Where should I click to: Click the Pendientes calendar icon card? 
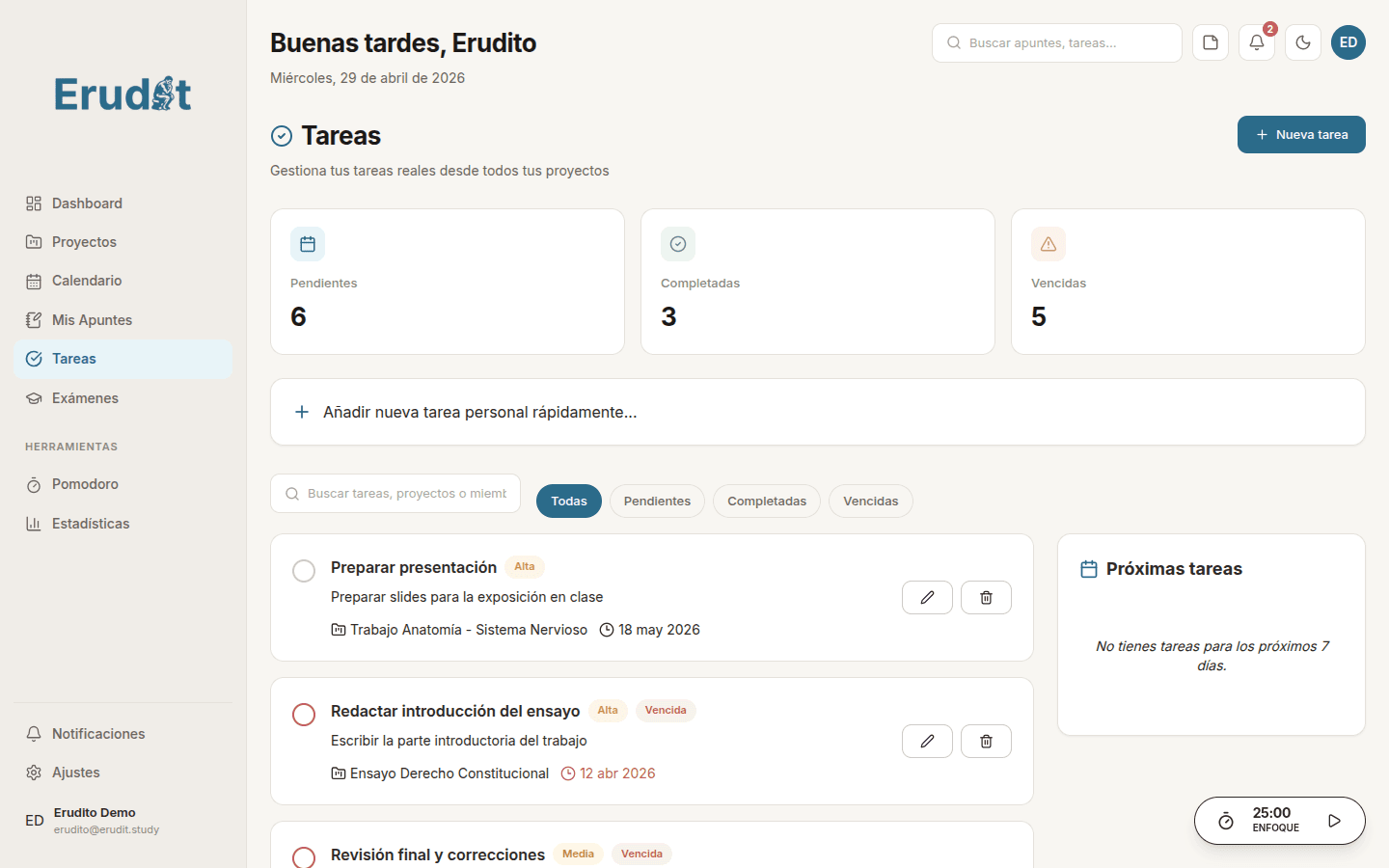(308, 244)
